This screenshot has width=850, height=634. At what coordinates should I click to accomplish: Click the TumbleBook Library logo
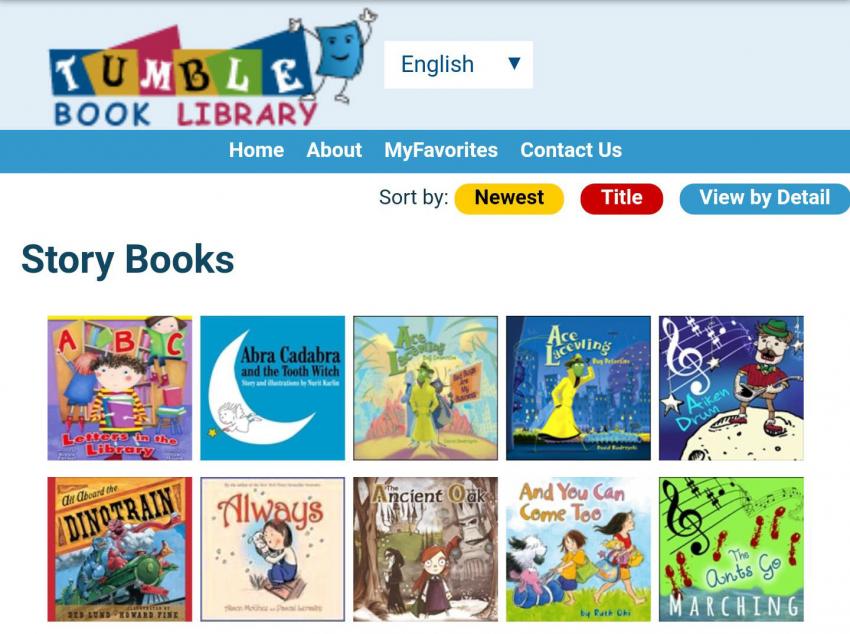coord(213,68)
